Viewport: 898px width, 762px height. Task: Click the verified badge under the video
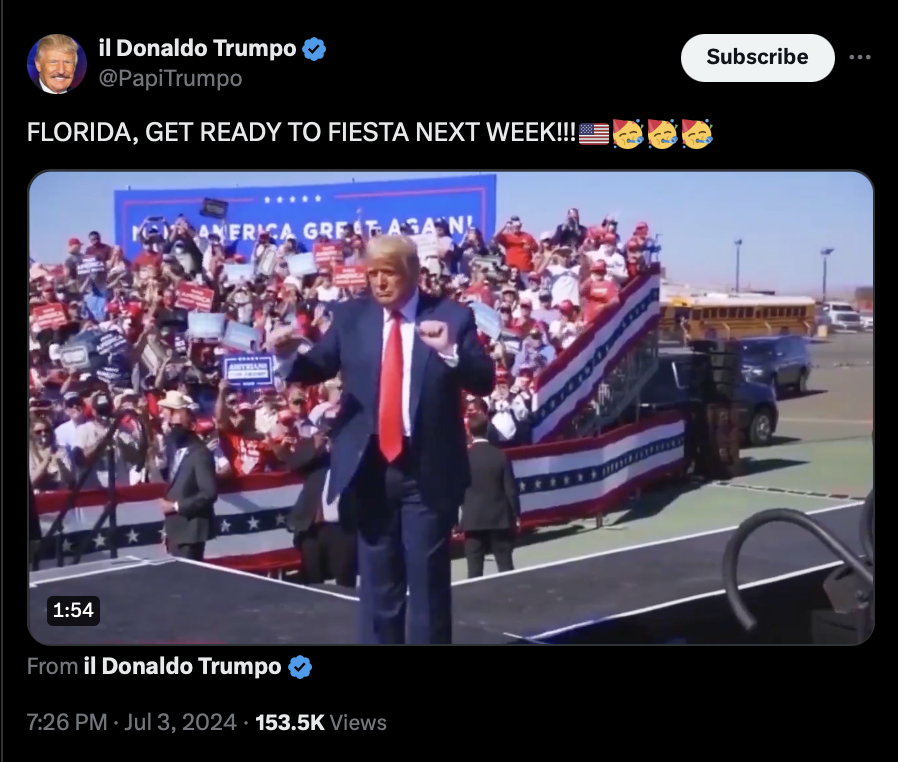300,667
